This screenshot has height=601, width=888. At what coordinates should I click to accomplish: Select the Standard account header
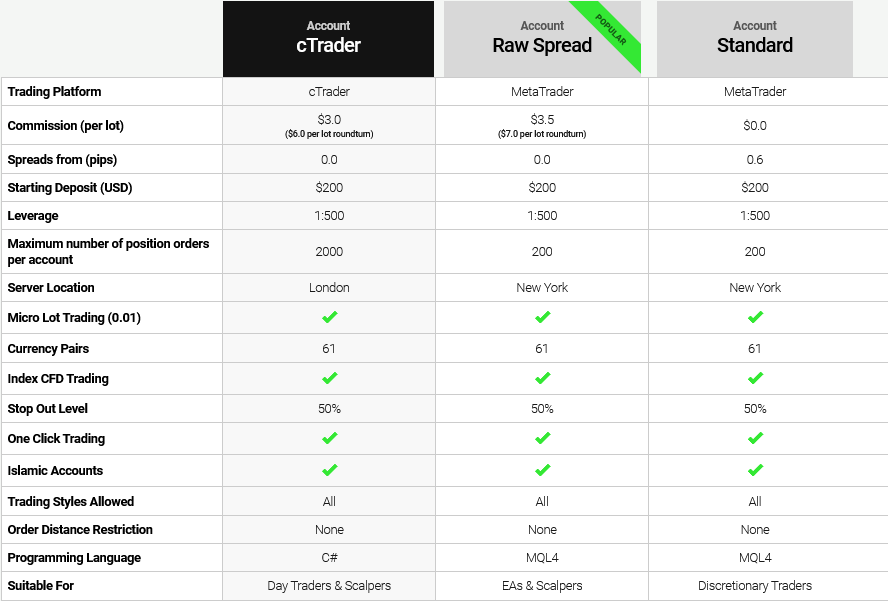point(755,39)
